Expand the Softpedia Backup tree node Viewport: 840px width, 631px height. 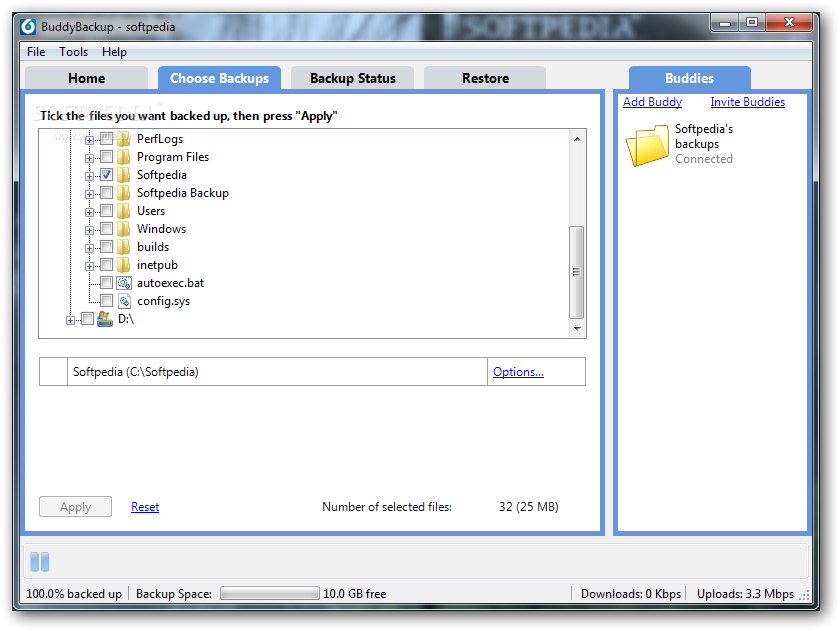click(x=89, y=194)
